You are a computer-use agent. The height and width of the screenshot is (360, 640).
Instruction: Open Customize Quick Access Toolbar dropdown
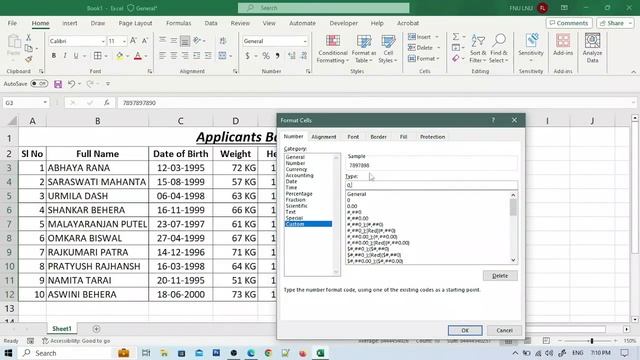click(108, 84)
